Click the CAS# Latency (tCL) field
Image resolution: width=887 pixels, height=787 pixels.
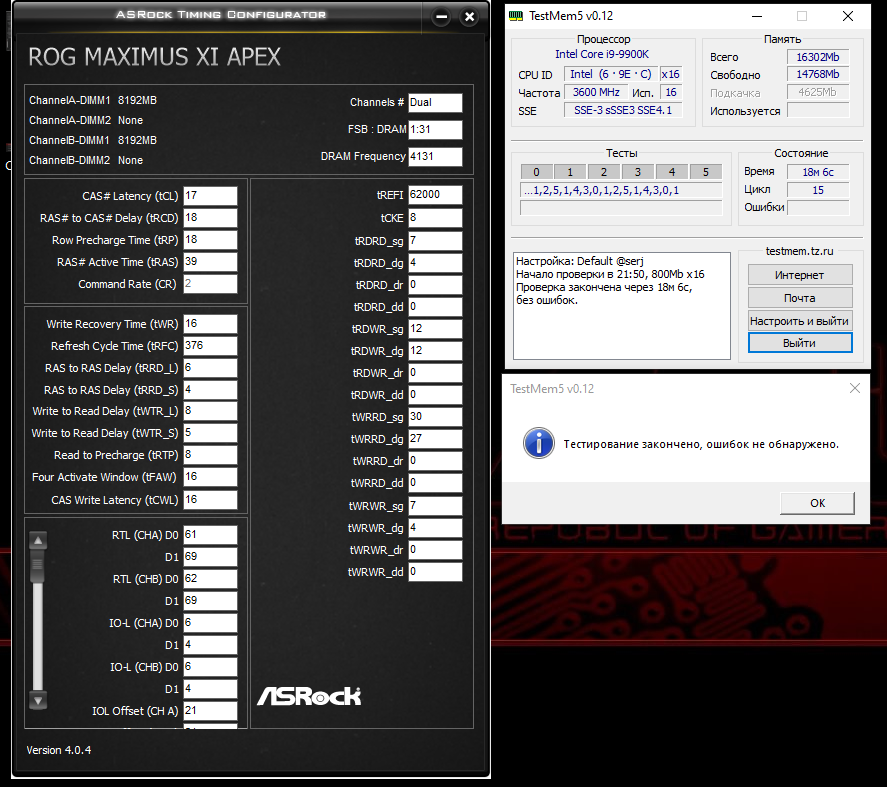pyautogui.click(x=210, y=196)
